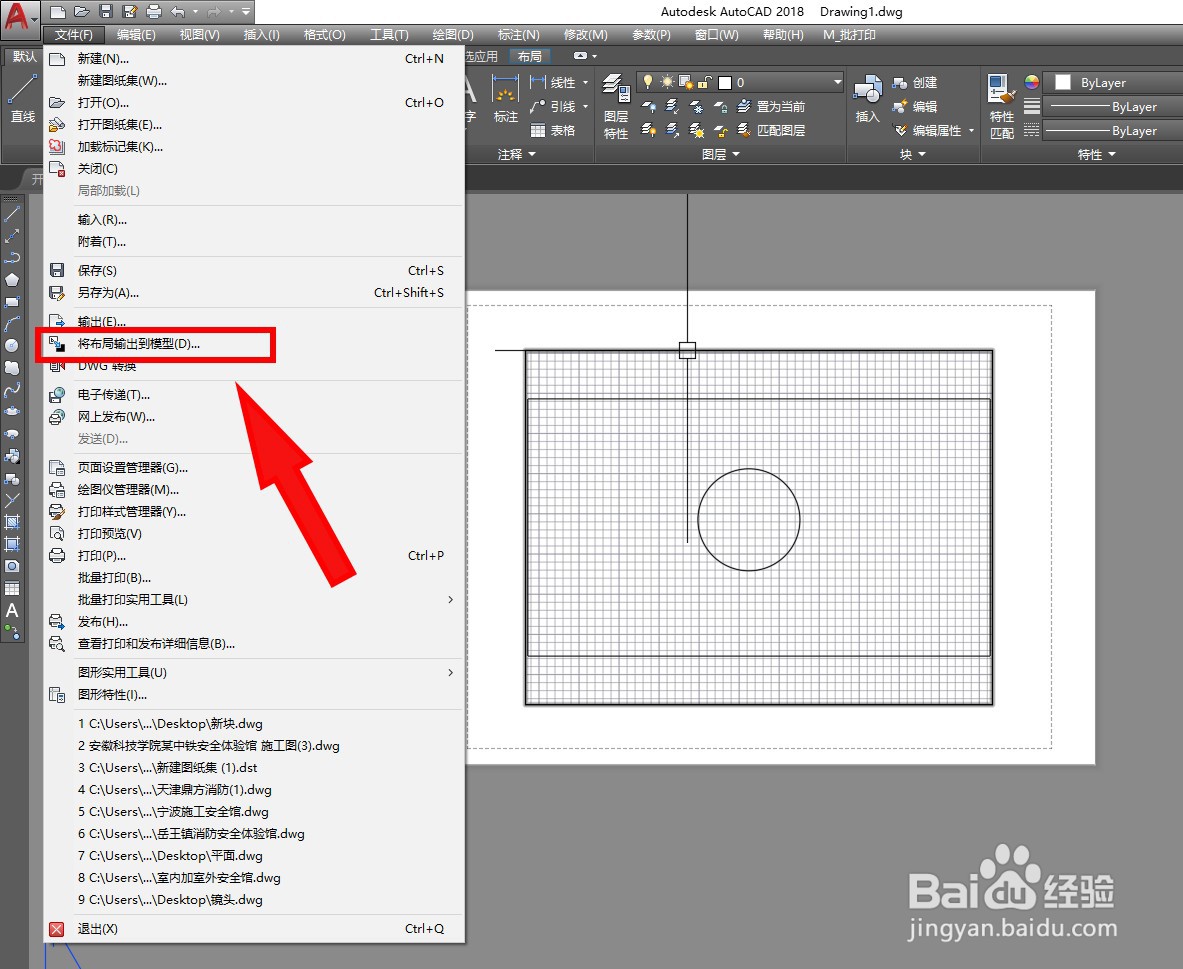The image size is (1183, 969).
Task: Click the 置为当前 button
Action: point(771,106)
